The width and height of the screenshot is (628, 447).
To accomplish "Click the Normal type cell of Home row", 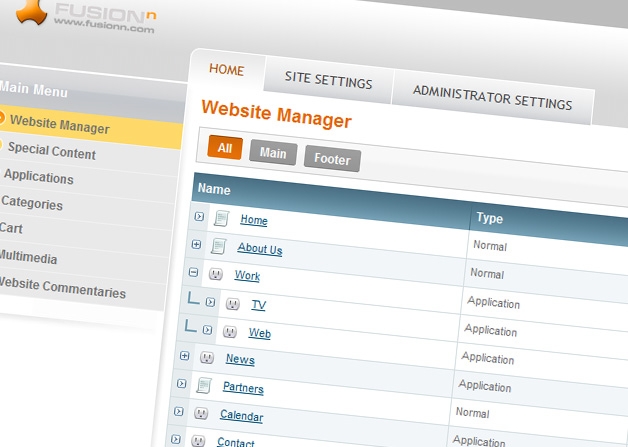I will (x=490, y=245).
